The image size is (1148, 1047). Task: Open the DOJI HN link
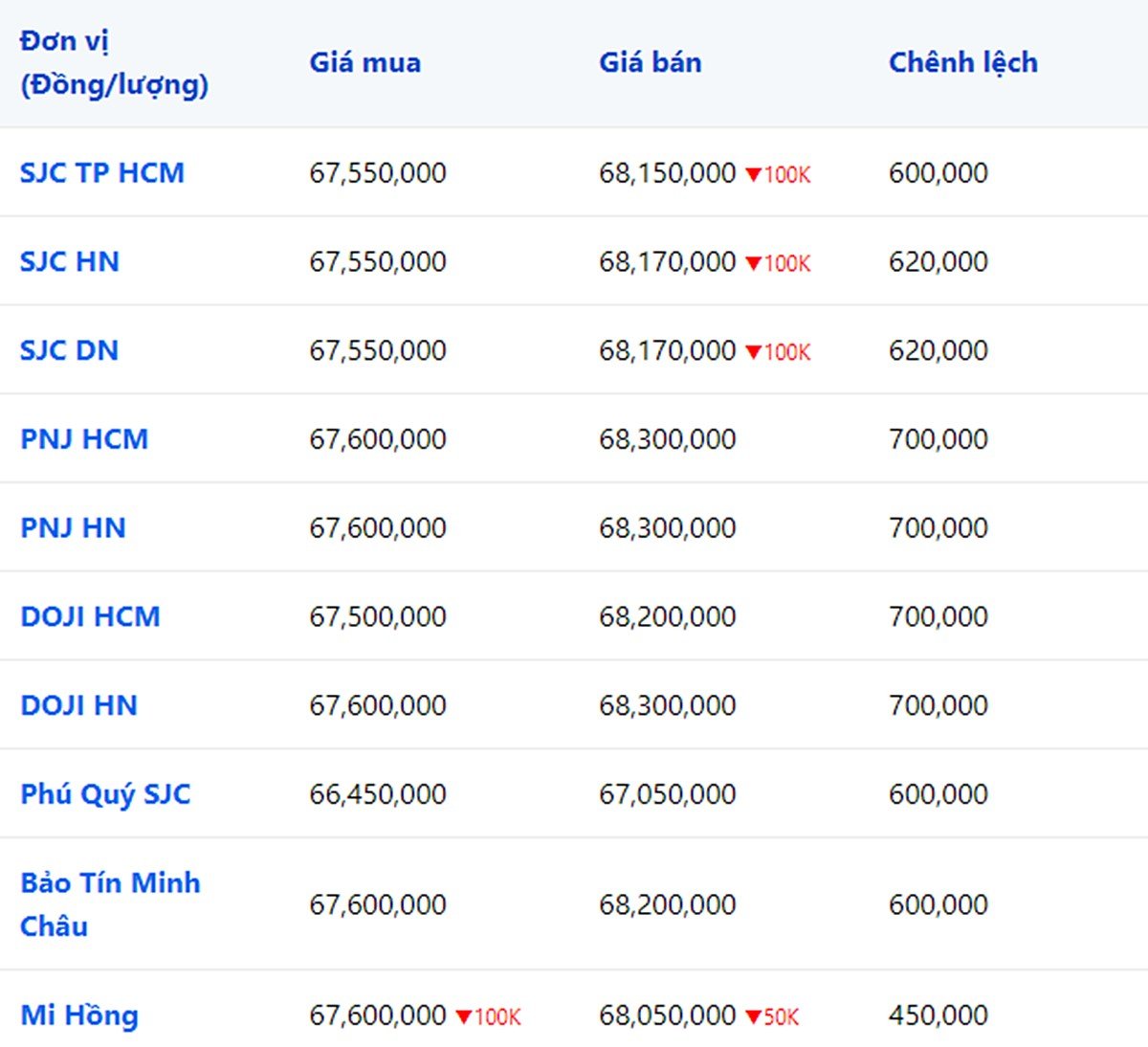click(78, 705)
